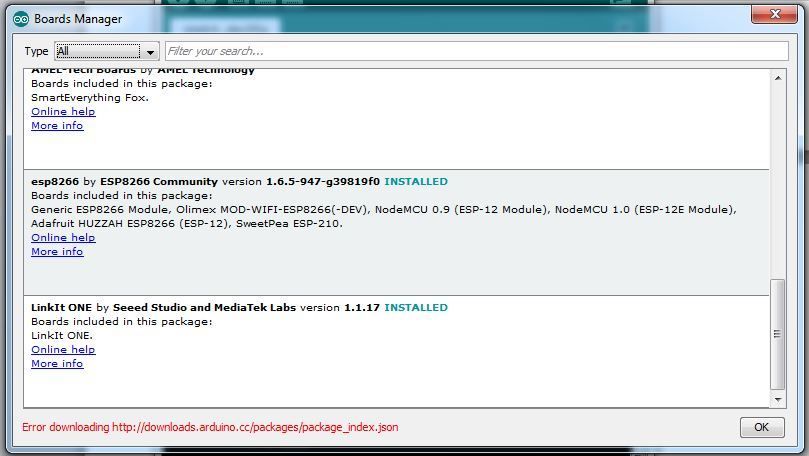Click the esp8266 INSTALLED status label
Screen dimensions: 809x456
pos(416,182)
